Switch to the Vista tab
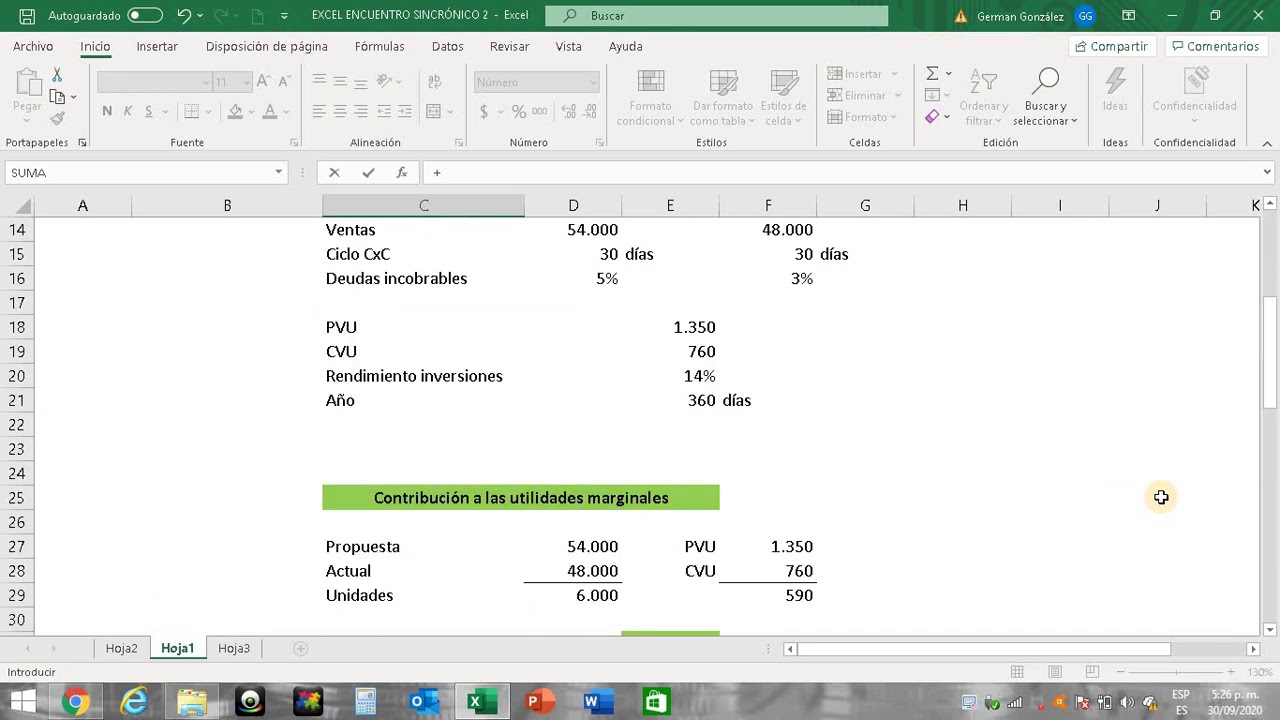The image size is (1280, 720). tap(569, 47)
